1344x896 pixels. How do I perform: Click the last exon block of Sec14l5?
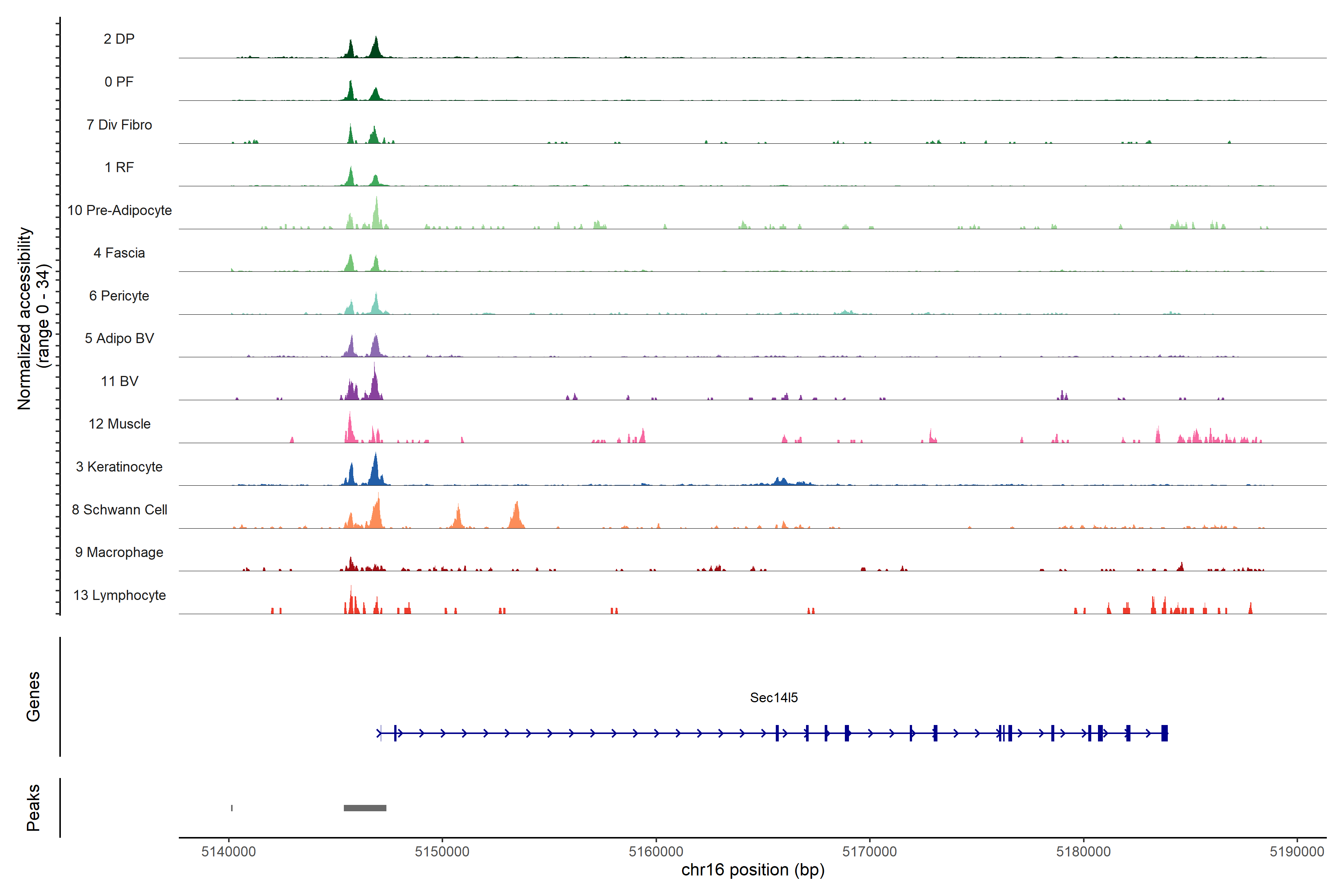point(1164,733)
